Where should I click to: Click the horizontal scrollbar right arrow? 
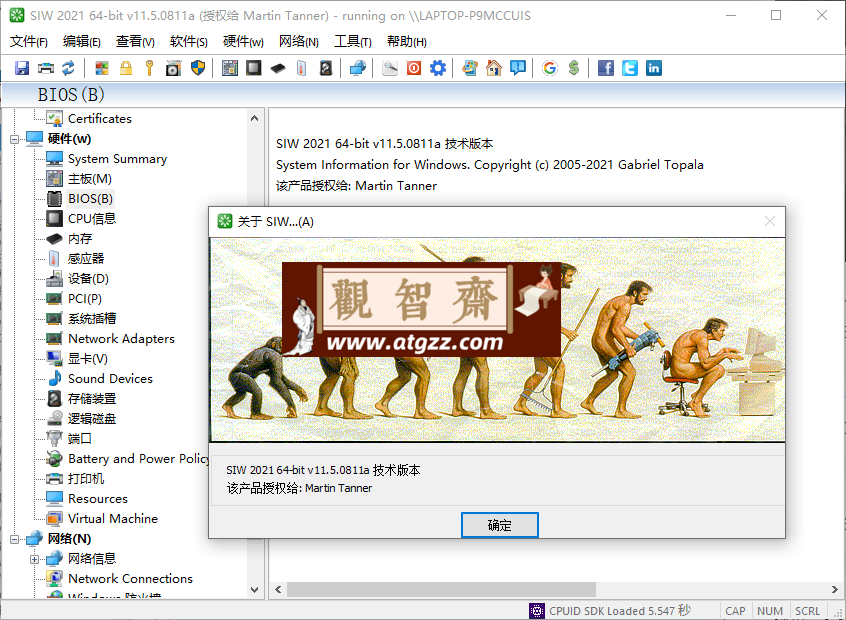coord(834,589)
